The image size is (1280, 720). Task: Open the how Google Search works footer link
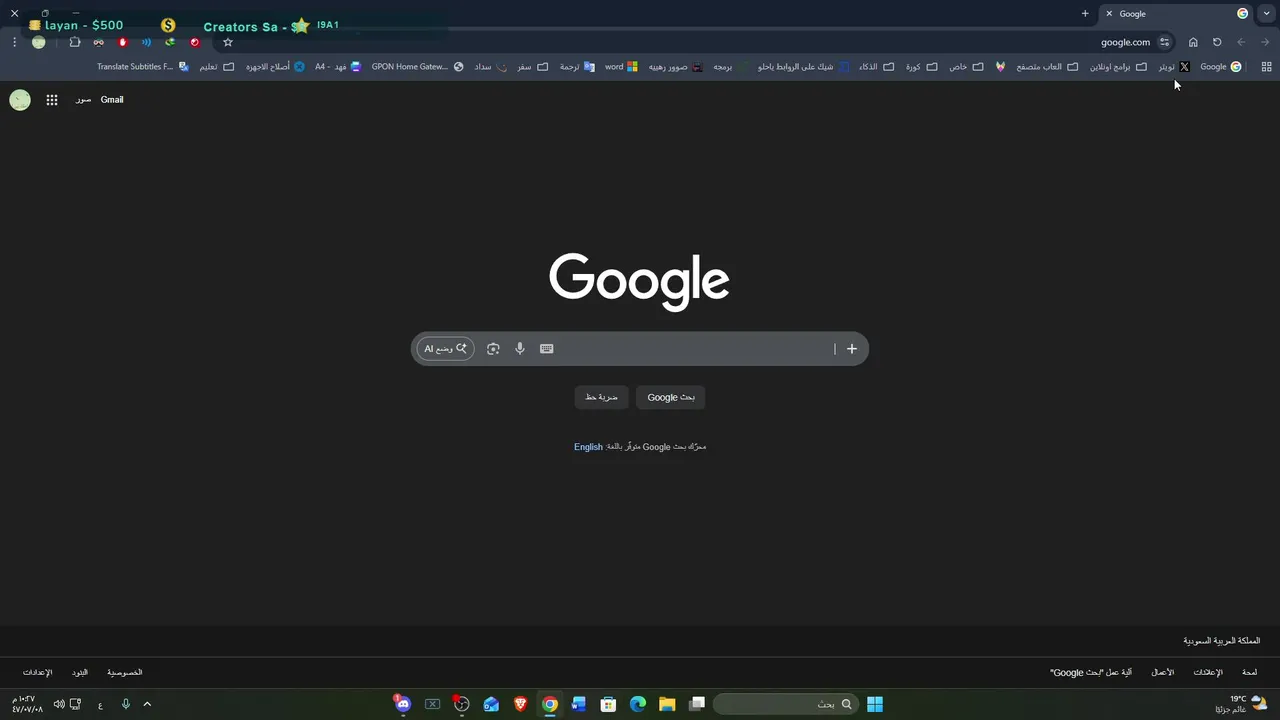click(x=1091, y=673)
